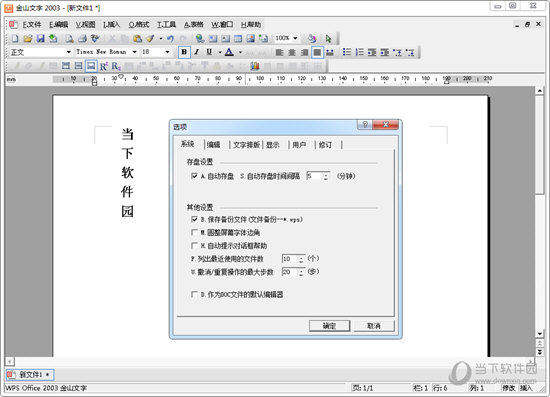Click the highlighted footer layout icon
The image size is (550, 397).
(x=91, y=66)
